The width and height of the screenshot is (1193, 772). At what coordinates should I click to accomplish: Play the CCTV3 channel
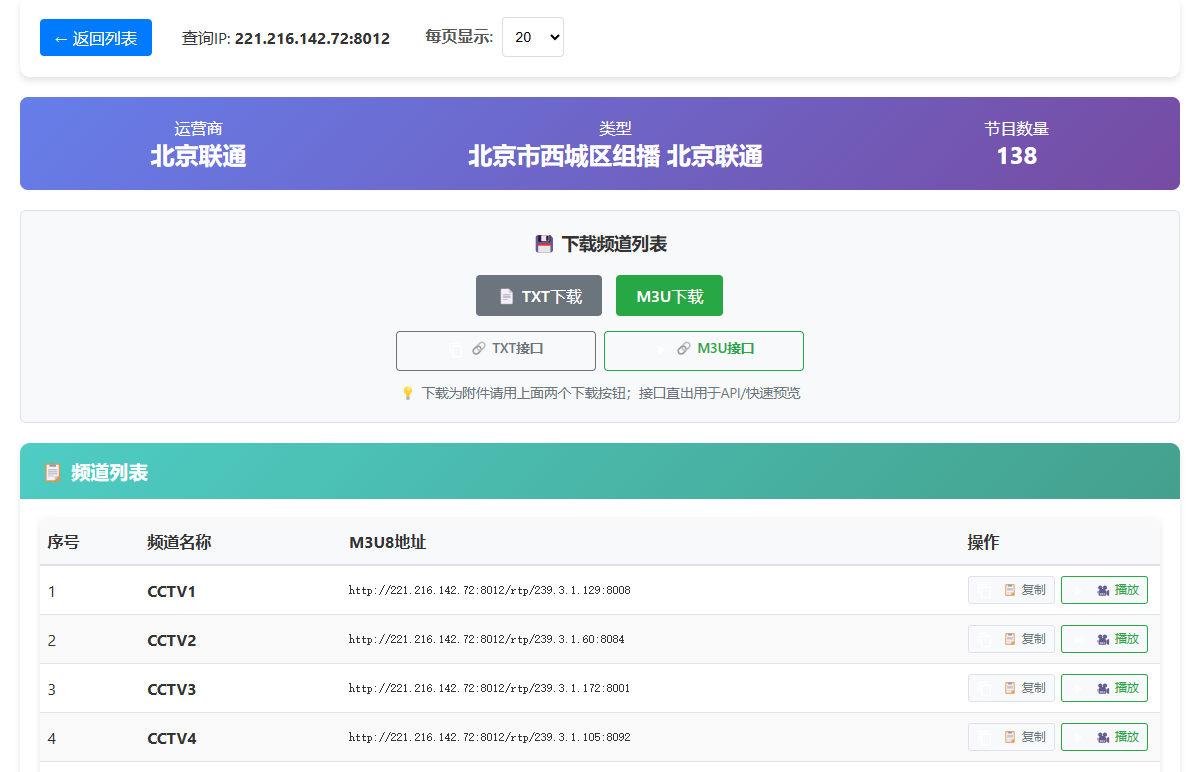[x=1104, y=688]
